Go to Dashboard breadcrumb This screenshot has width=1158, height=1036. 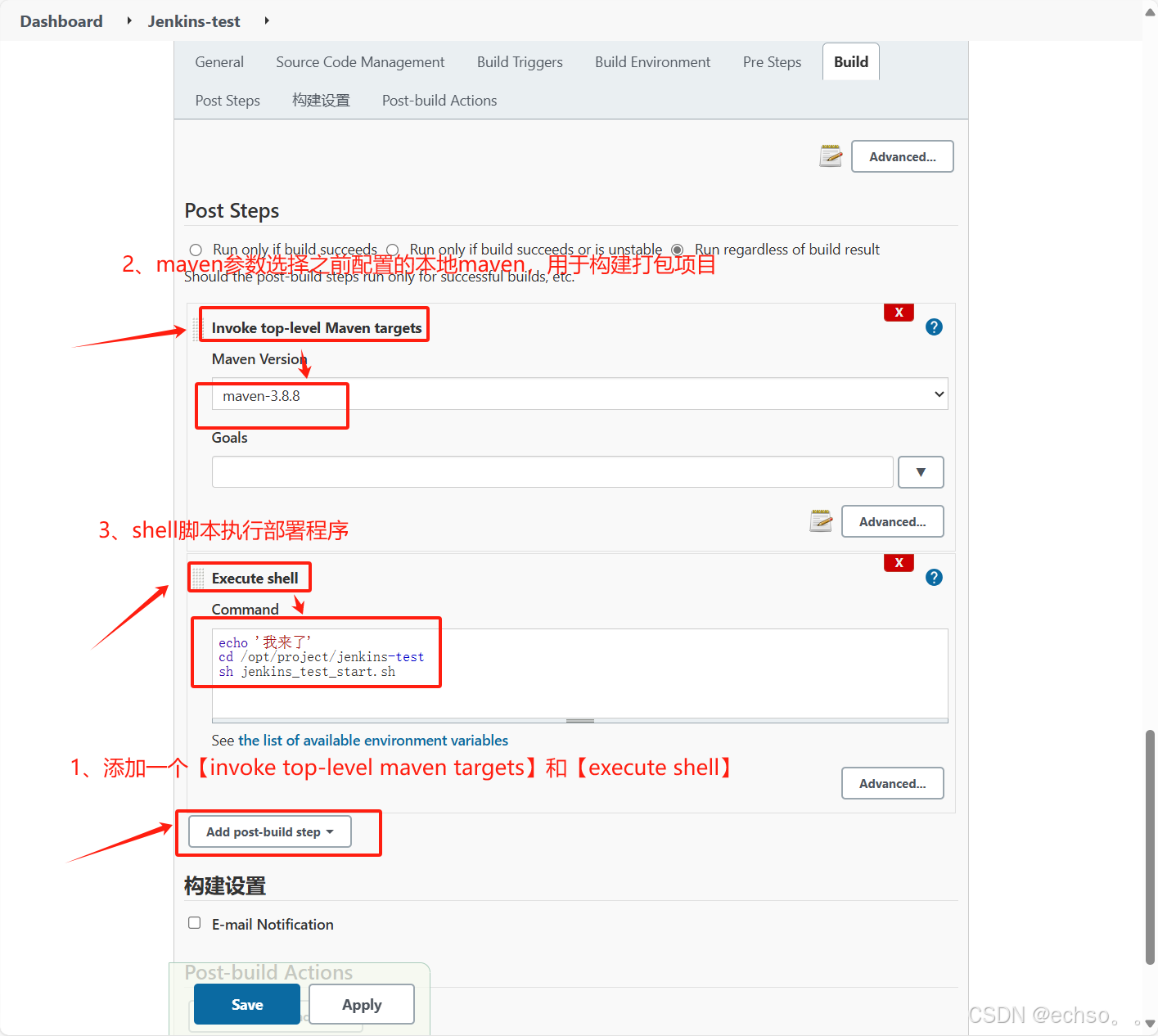coord(61,21)
